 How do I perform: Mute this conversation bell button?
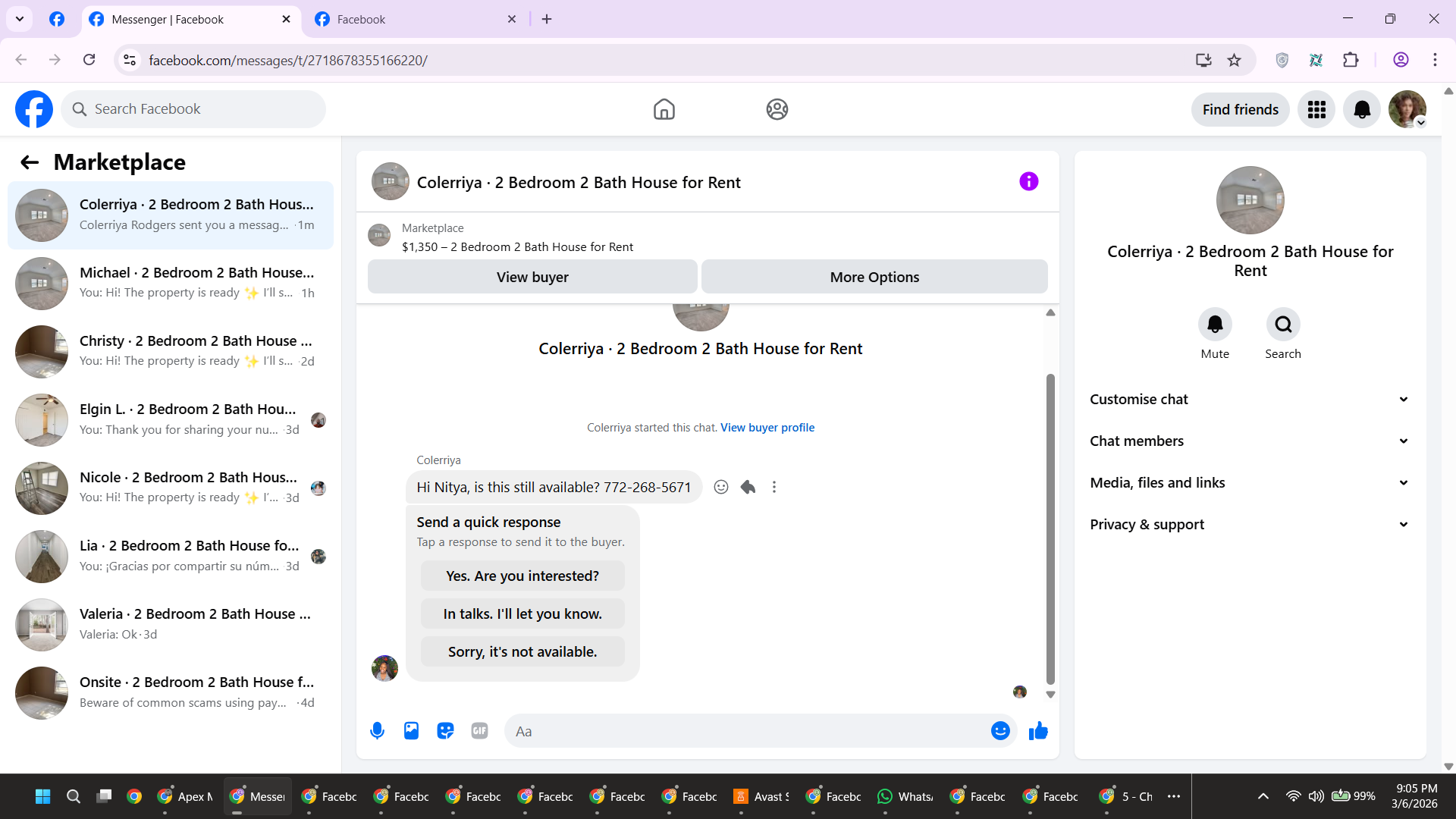1215,325
